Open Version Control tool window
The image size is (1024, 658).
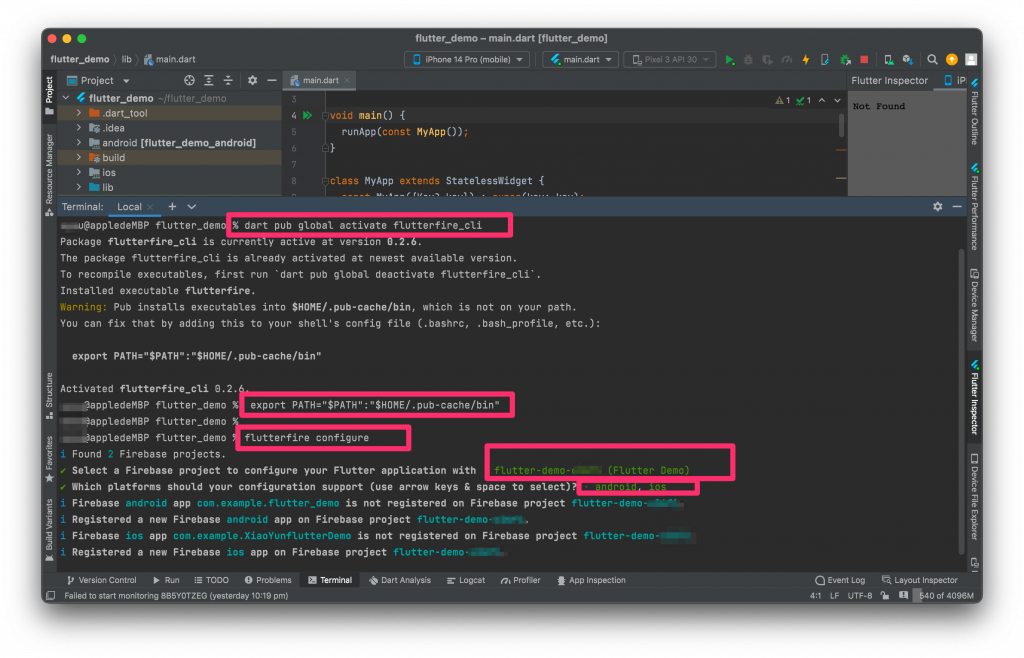101,580
